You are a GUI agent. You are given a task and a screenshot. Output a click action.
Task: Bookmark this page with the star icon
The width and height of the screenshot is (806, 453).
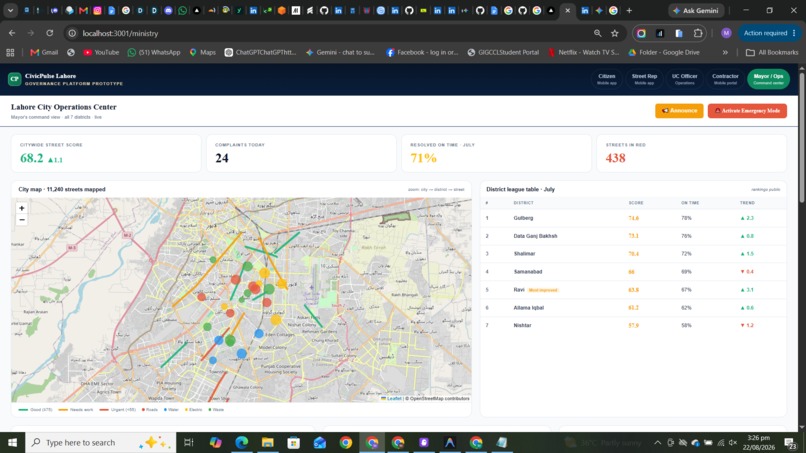(615, 33)
